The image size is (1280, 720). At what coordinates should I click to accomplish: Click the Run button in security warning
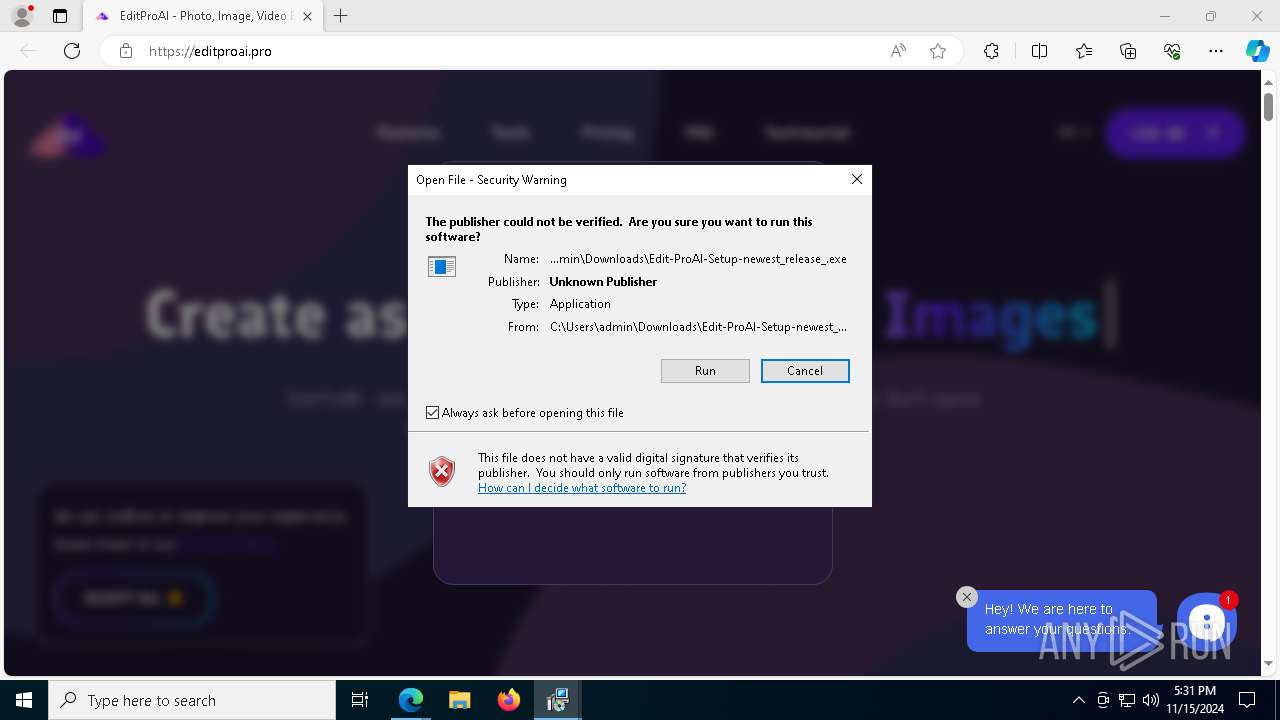[x=705, y=371]
